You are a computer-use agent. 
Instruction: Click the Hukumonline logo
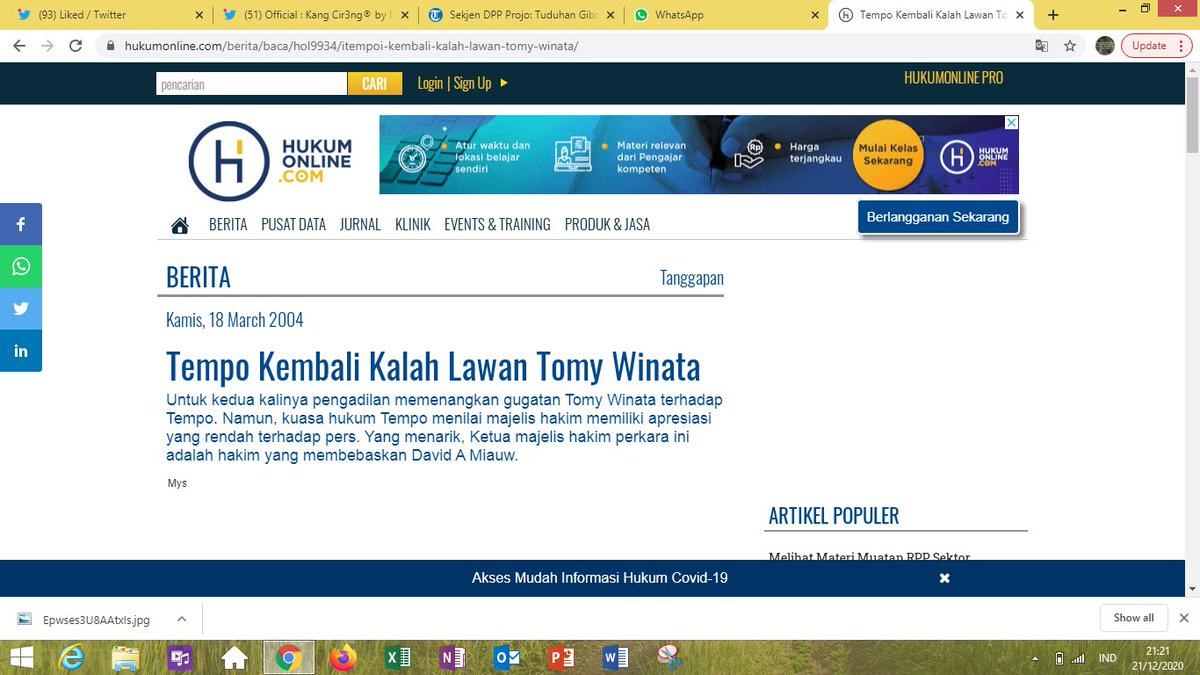coord(270,160)
